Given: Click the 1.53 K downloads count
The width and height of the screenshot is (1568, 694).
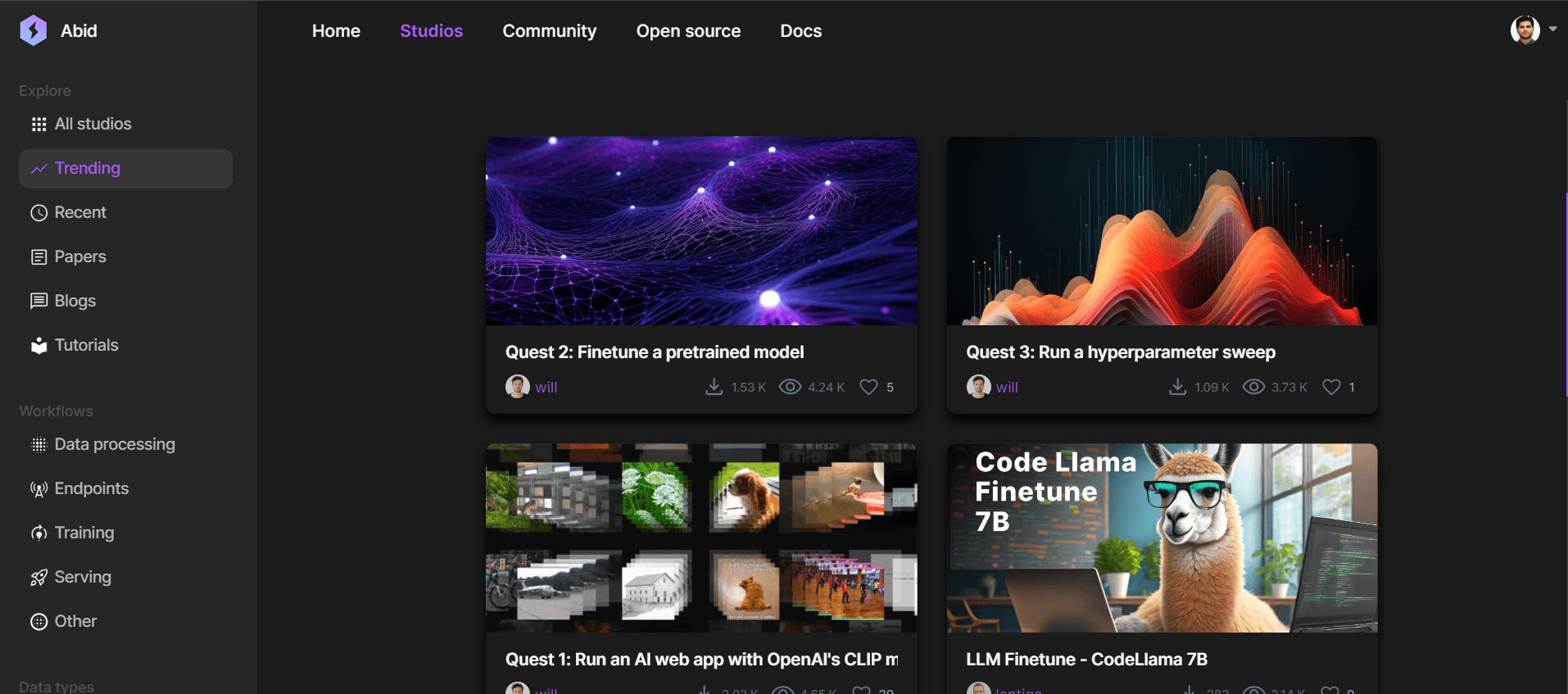Looking at the screenshot, I should click(x=749, y=388).
